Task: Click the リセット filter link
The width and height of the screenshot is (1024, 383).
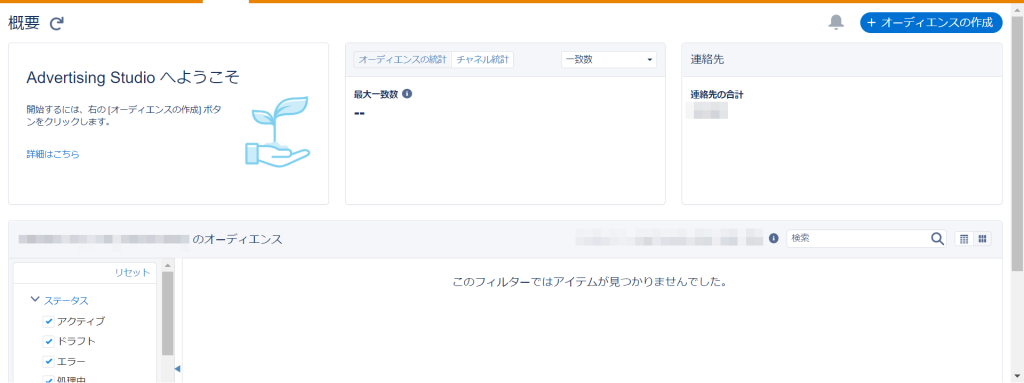Action: [x=132, y=273]
